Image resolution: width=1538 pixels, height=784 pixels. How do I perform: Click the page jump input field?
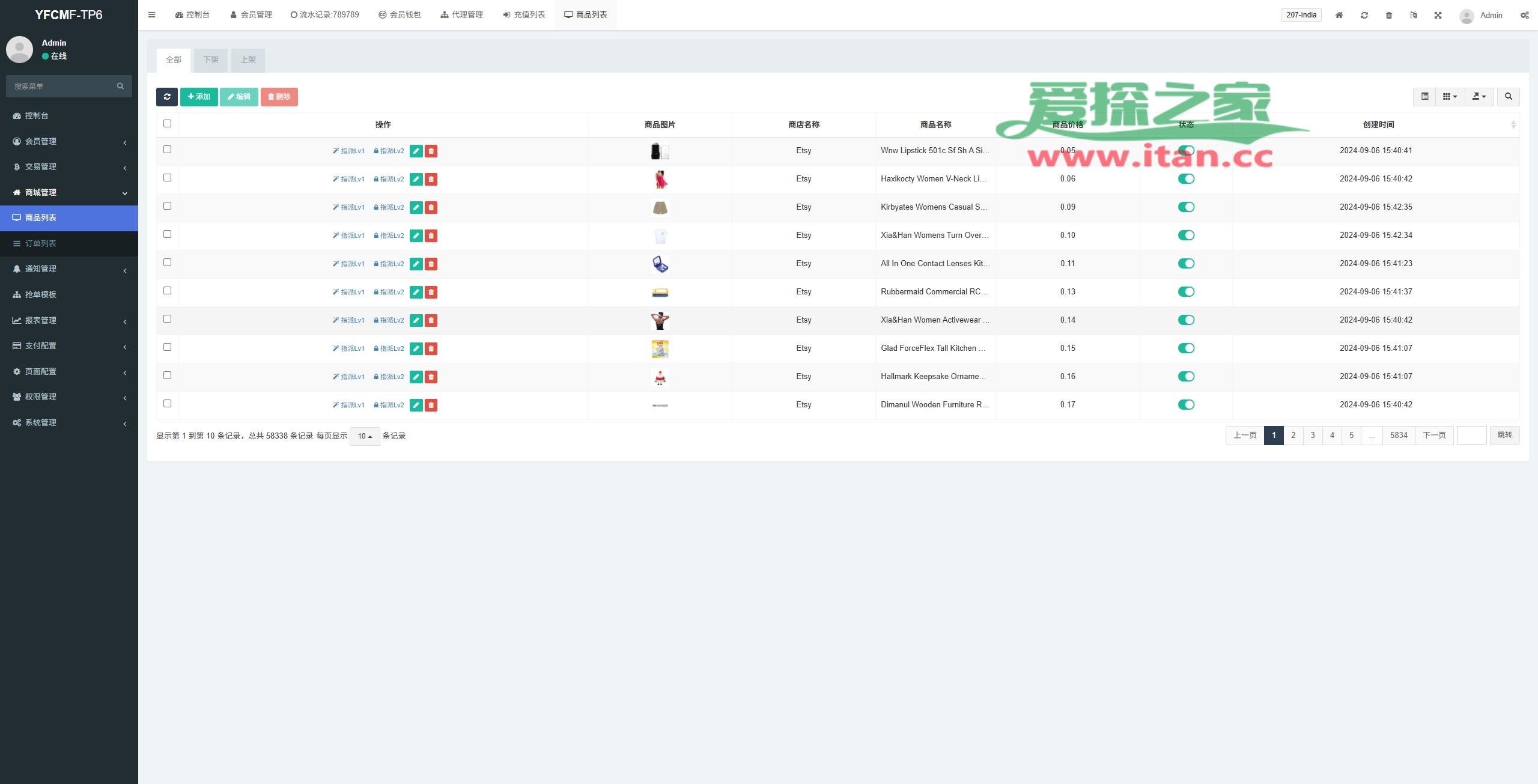coord(1471,436)
